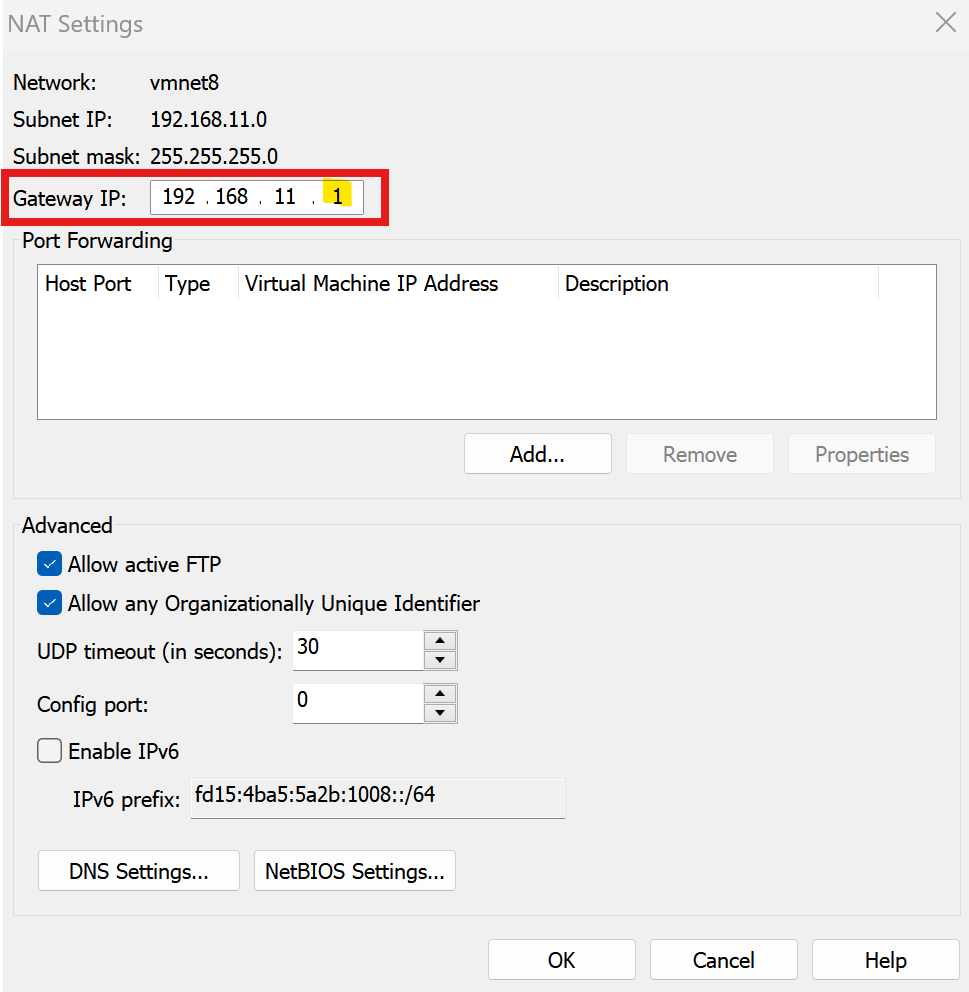Viewport: 969px width, 992px height.
Task: Click the Config port label
Action: [x=92, y=704]
